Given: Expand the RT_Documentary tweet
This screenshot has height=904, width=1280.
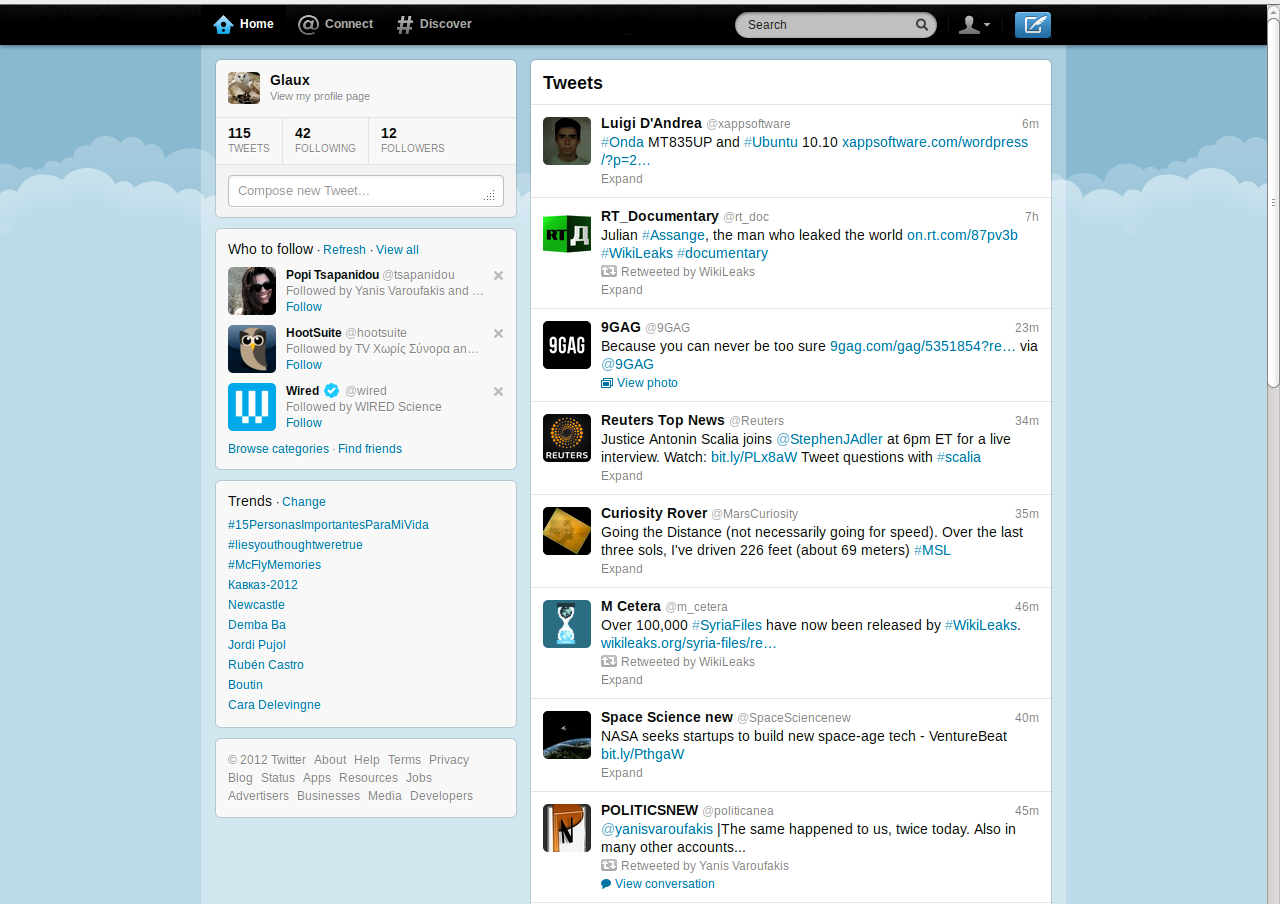Looking at the screenshot, I should pyautogui.click(x=622, y=290).
